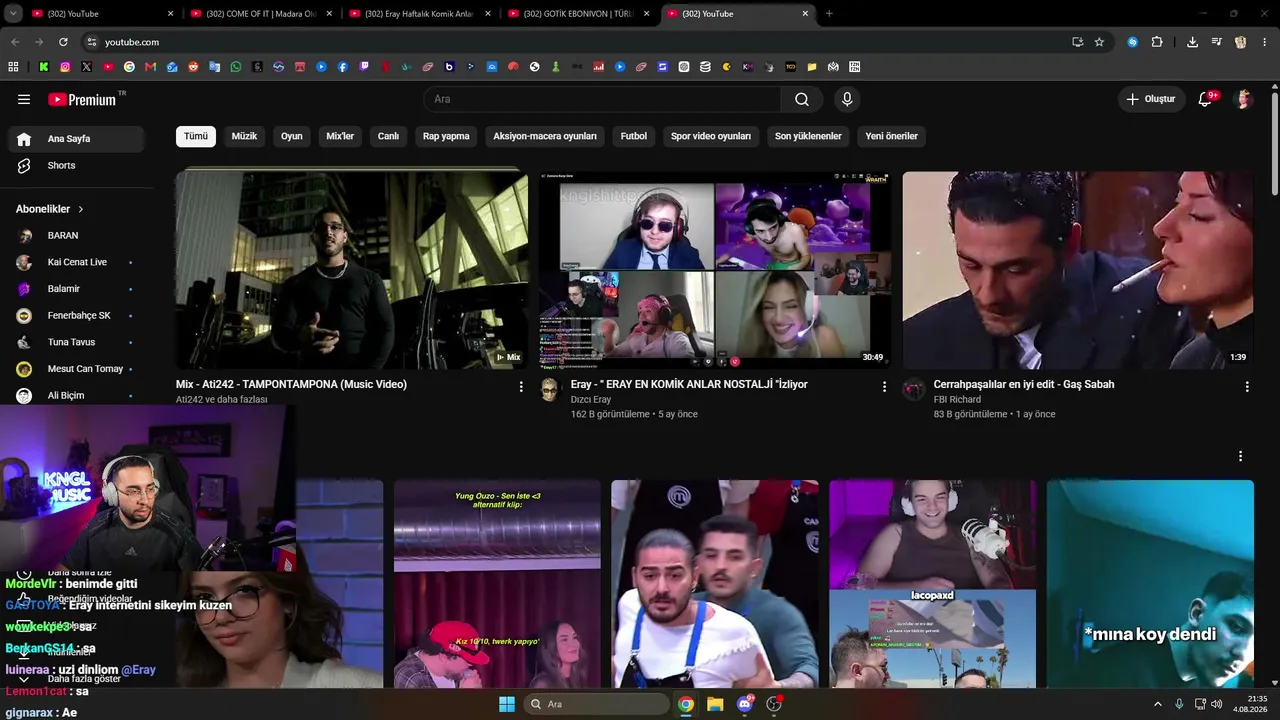Select the Aksiyon-macera oyunları chip
1280x720 pixels.
coord(545,136)
